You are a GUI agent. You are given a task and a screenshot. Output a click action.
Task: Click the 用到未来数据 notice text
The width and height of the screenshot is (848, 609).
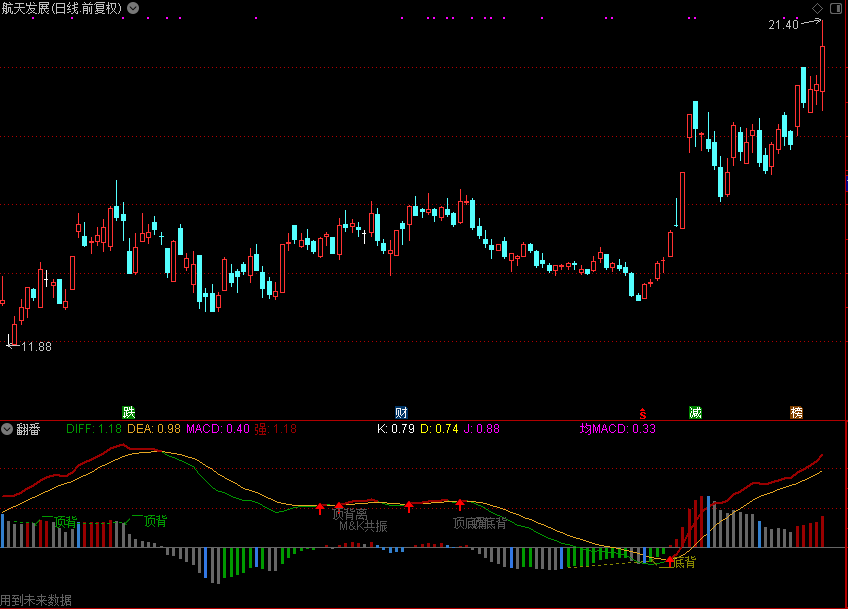[37, 600]
